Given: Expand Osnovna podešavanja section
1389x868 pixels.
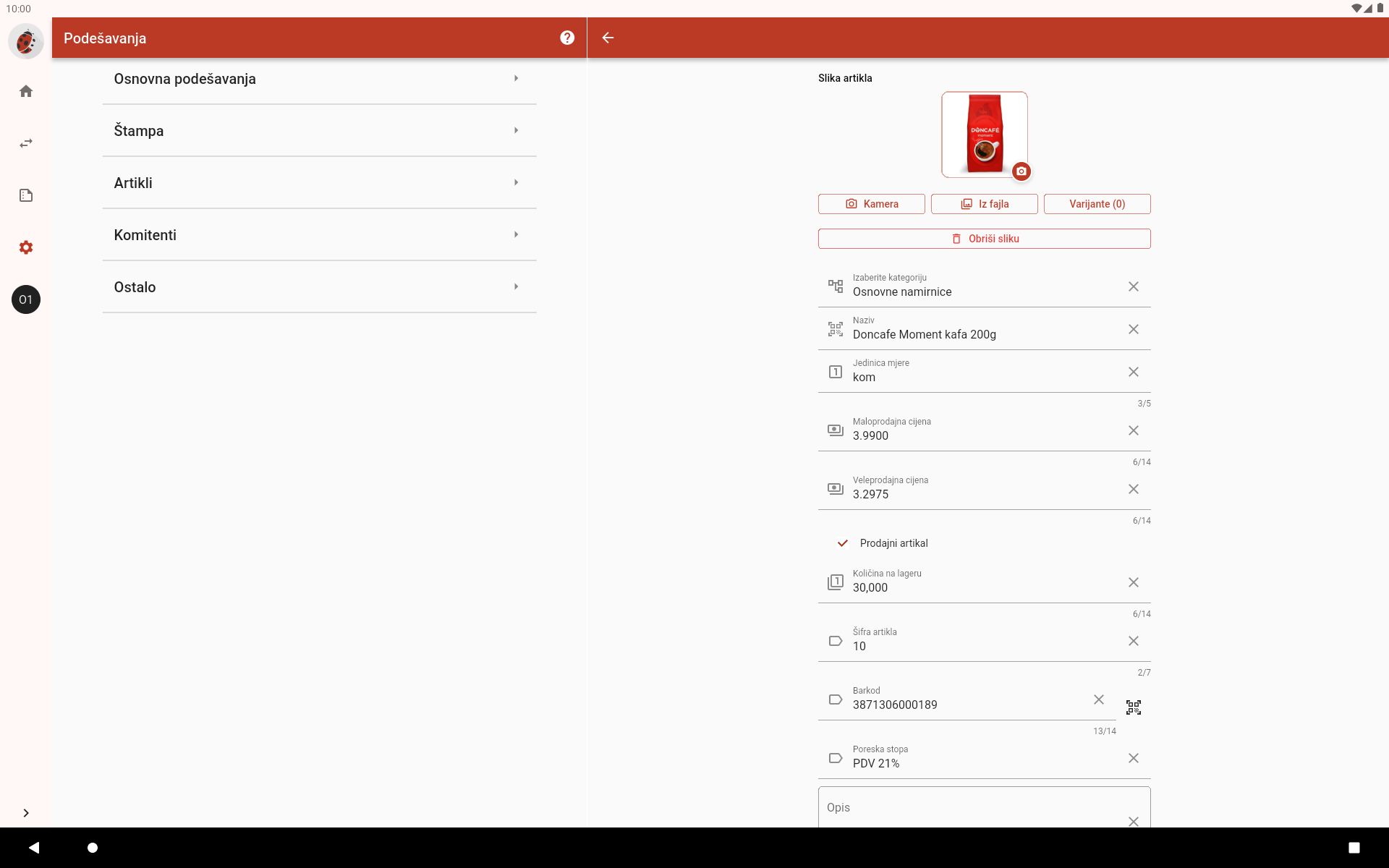Looking at the screenshot, I should pos(319,79).
